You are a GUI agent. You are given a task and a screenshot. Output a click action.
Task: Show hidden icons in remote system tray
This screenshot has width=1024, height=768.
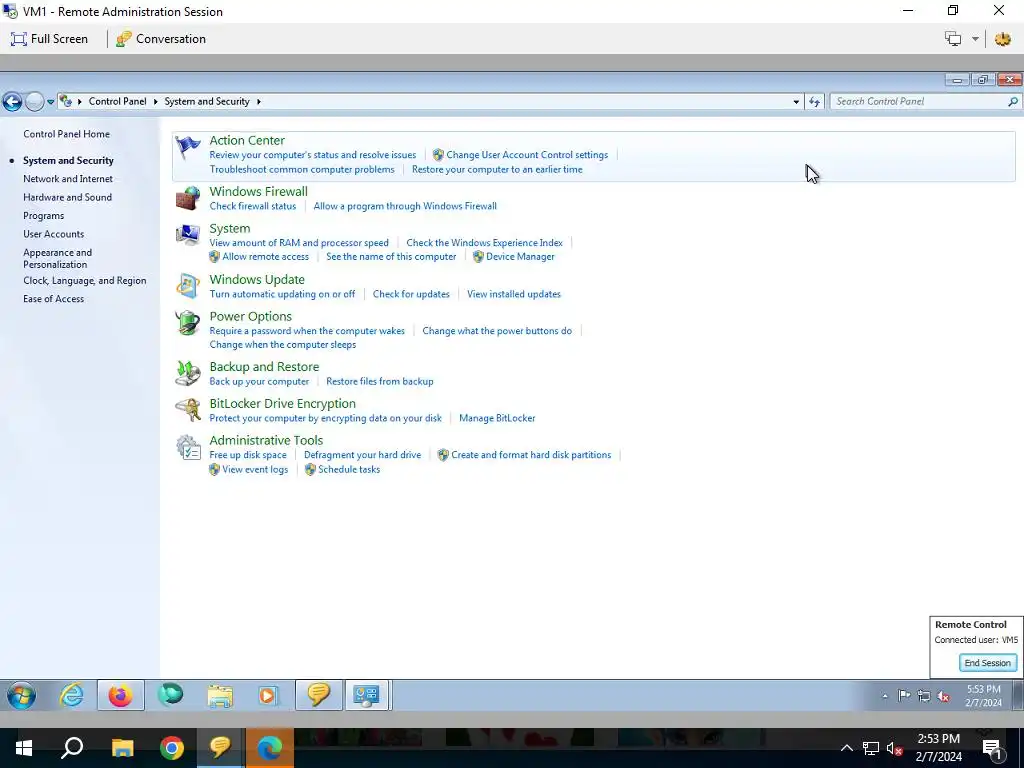(885, 697)
